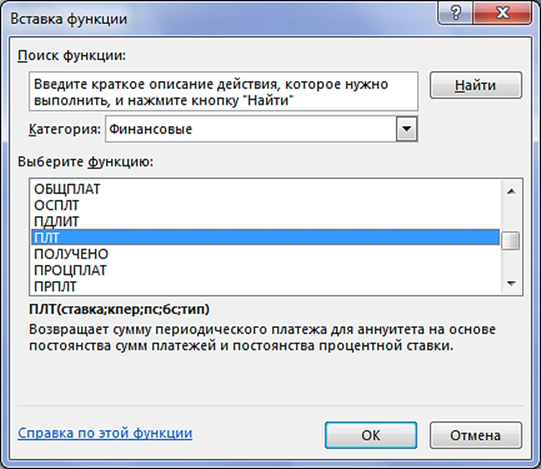Pick the ПОЛУЧЕНО function entry

pos(265,254)
